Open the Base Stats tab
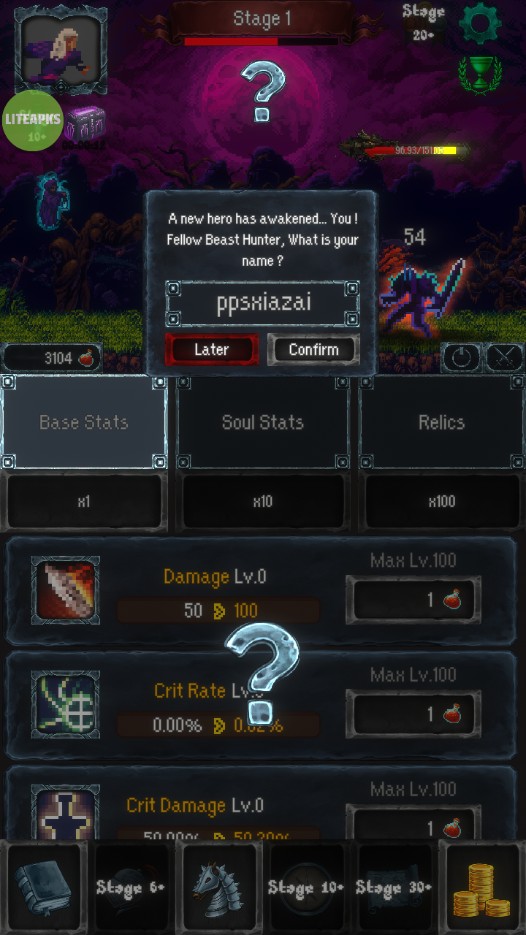This screenshot has width=526, height=935. point(83,422)
